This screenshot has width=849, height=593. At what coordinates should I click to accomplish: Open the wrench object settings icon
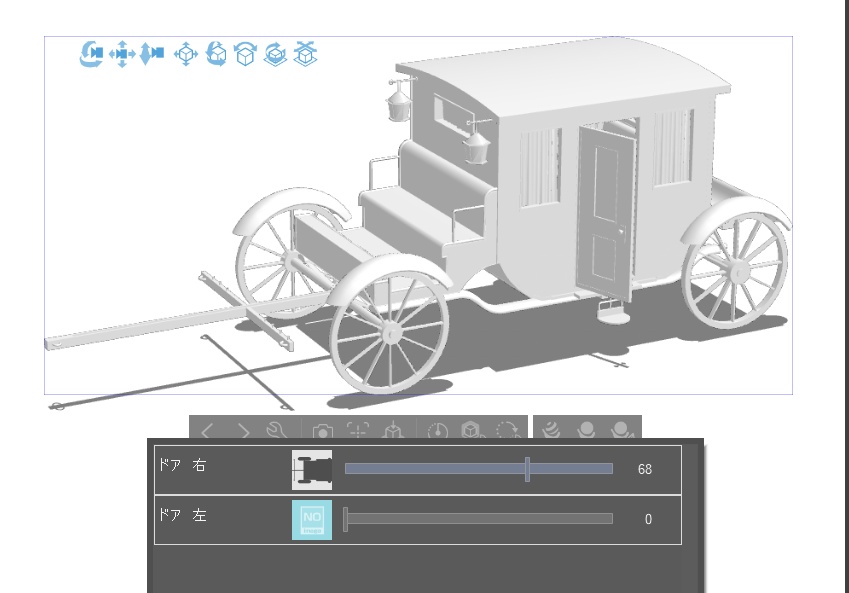(277, 430)
